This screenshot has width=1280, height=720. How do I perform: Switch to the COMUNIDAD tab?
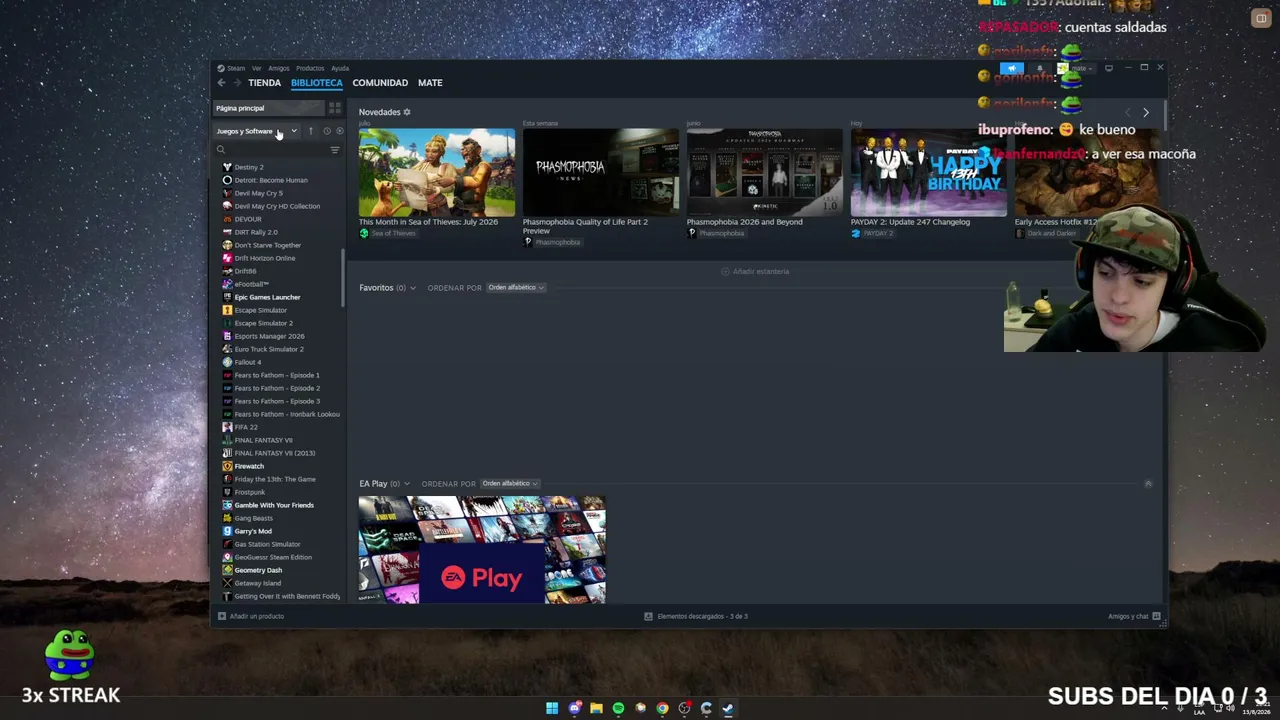click(x=380, y=83)
